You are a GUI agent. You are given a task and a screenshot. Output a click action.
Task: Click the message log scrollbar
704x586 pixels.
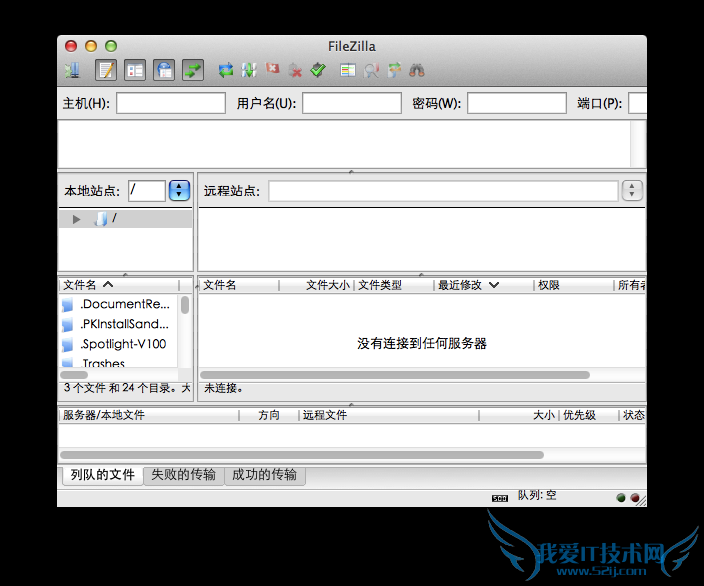point(638,144)
